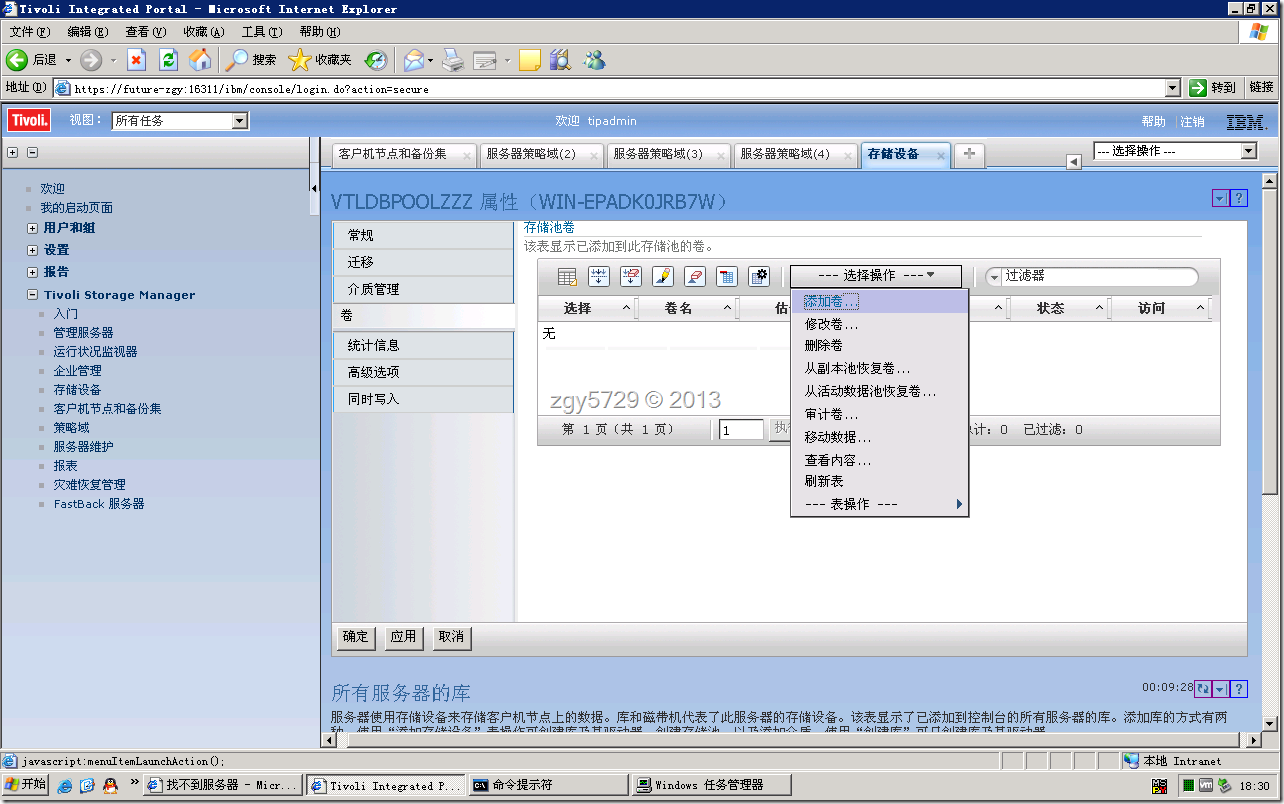Go to the IE Home page icon
The image size is (1284, 804).
pyautogui.click(x=200, y=60)
